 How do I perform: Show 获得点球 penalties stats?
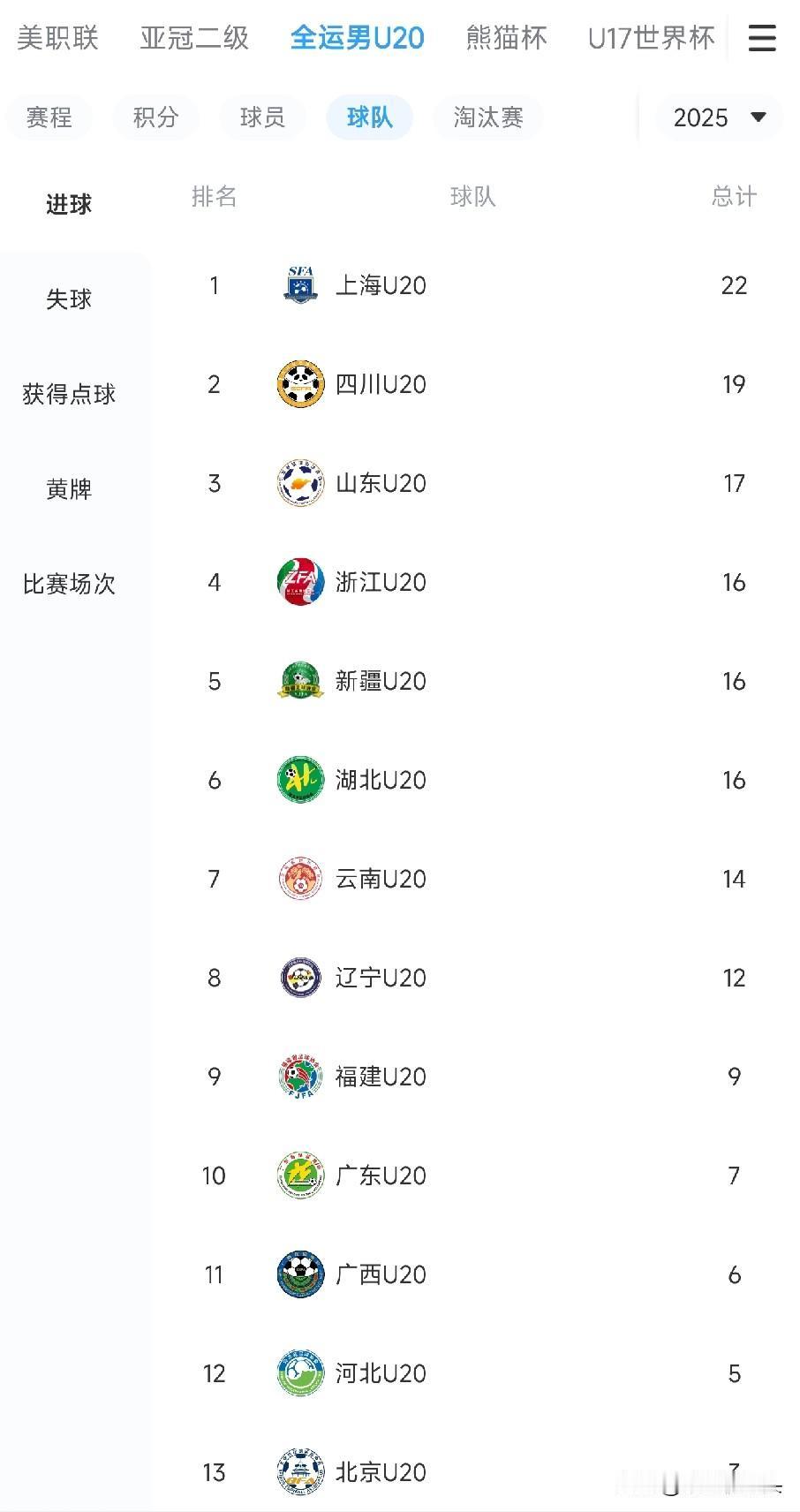click(x=69, y=394)
